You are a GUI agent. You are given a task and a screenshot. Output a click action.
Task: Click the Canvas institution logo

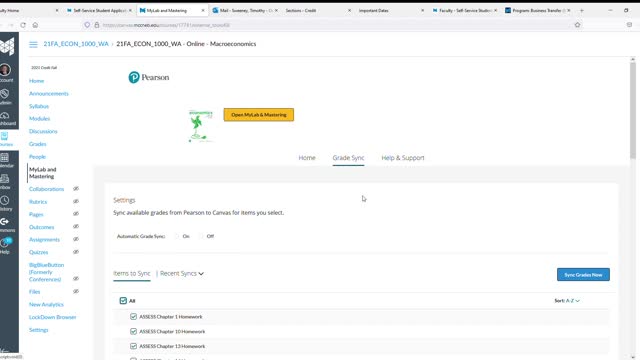pos(7,46)
